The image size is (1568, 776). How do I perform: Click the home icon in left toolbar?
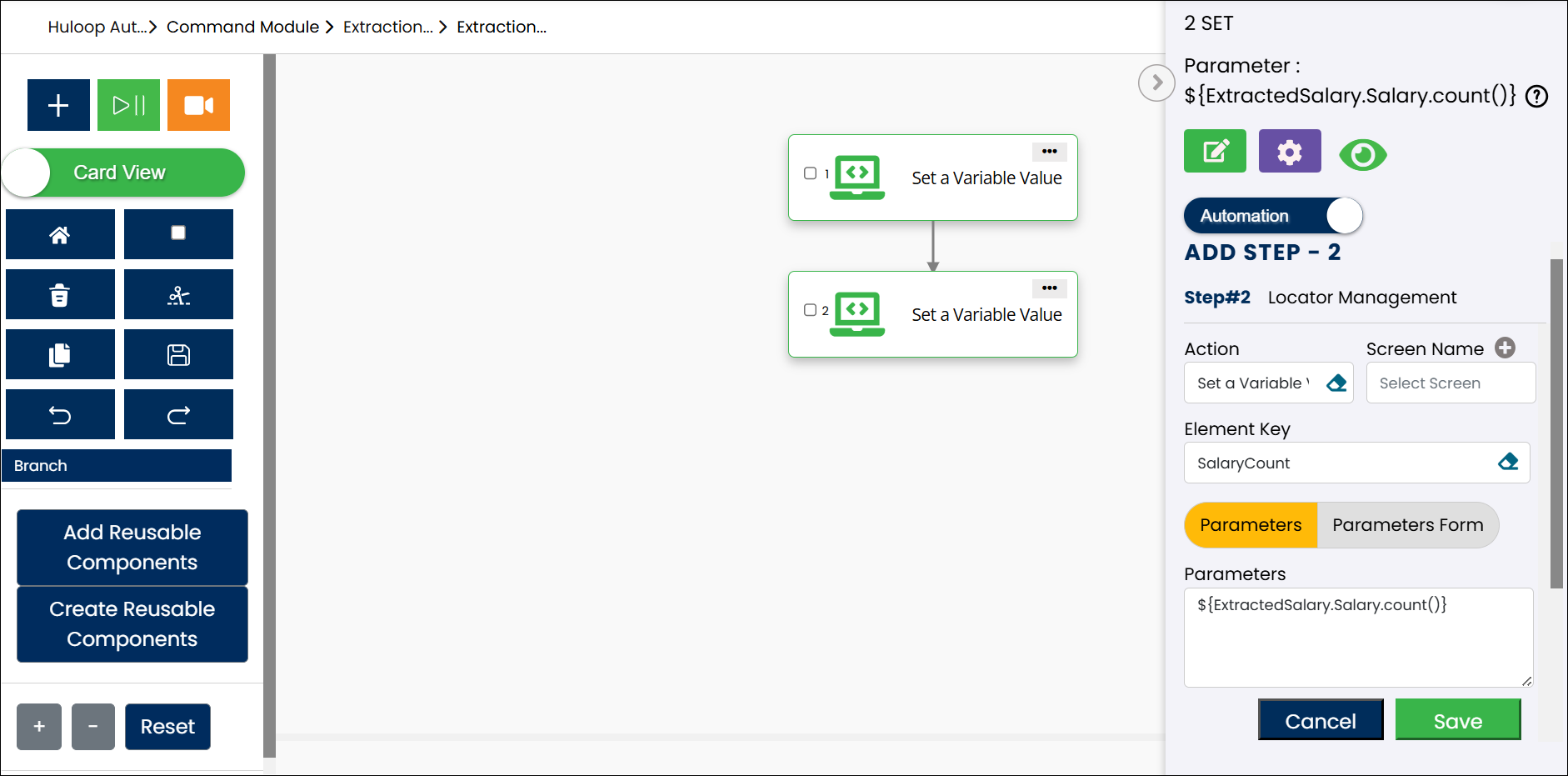60,235
